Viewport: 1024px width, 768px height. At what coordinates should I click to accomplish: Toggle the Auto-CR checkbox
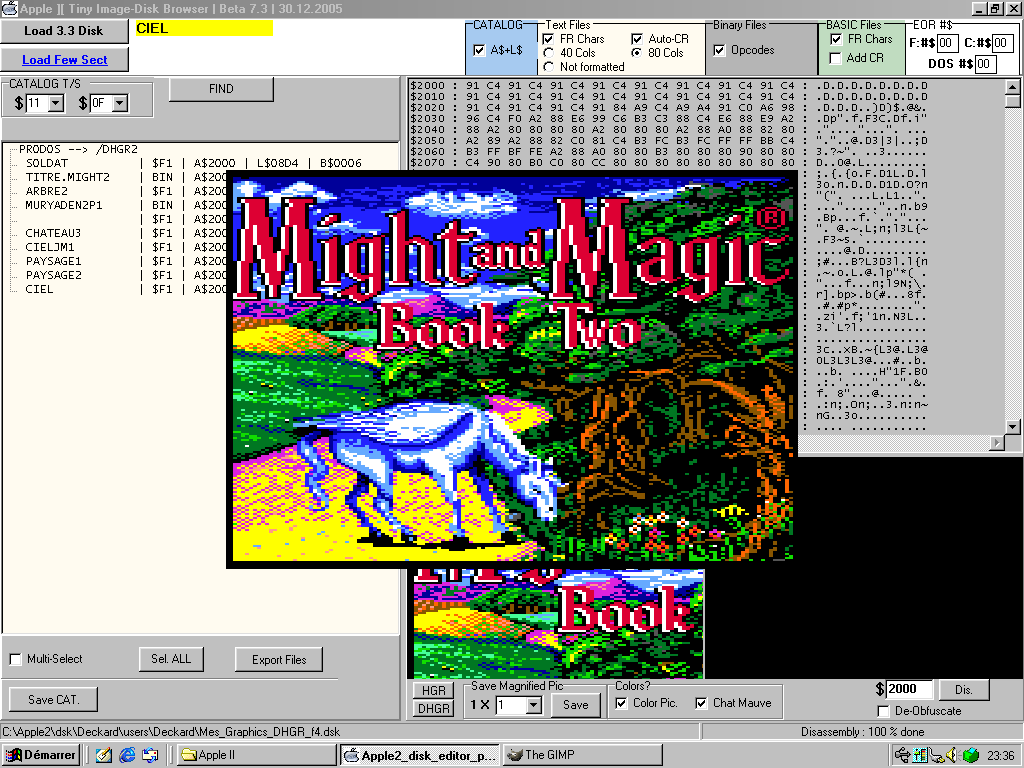(x=637, y=39)
